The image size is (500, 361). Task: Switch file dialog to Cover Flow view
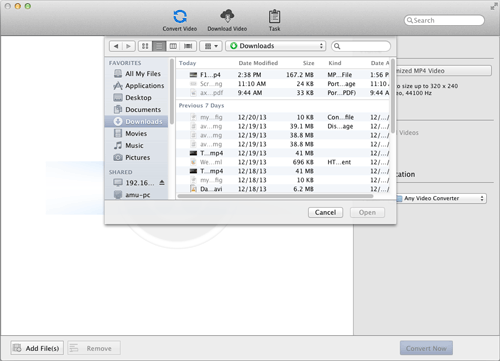188,46
